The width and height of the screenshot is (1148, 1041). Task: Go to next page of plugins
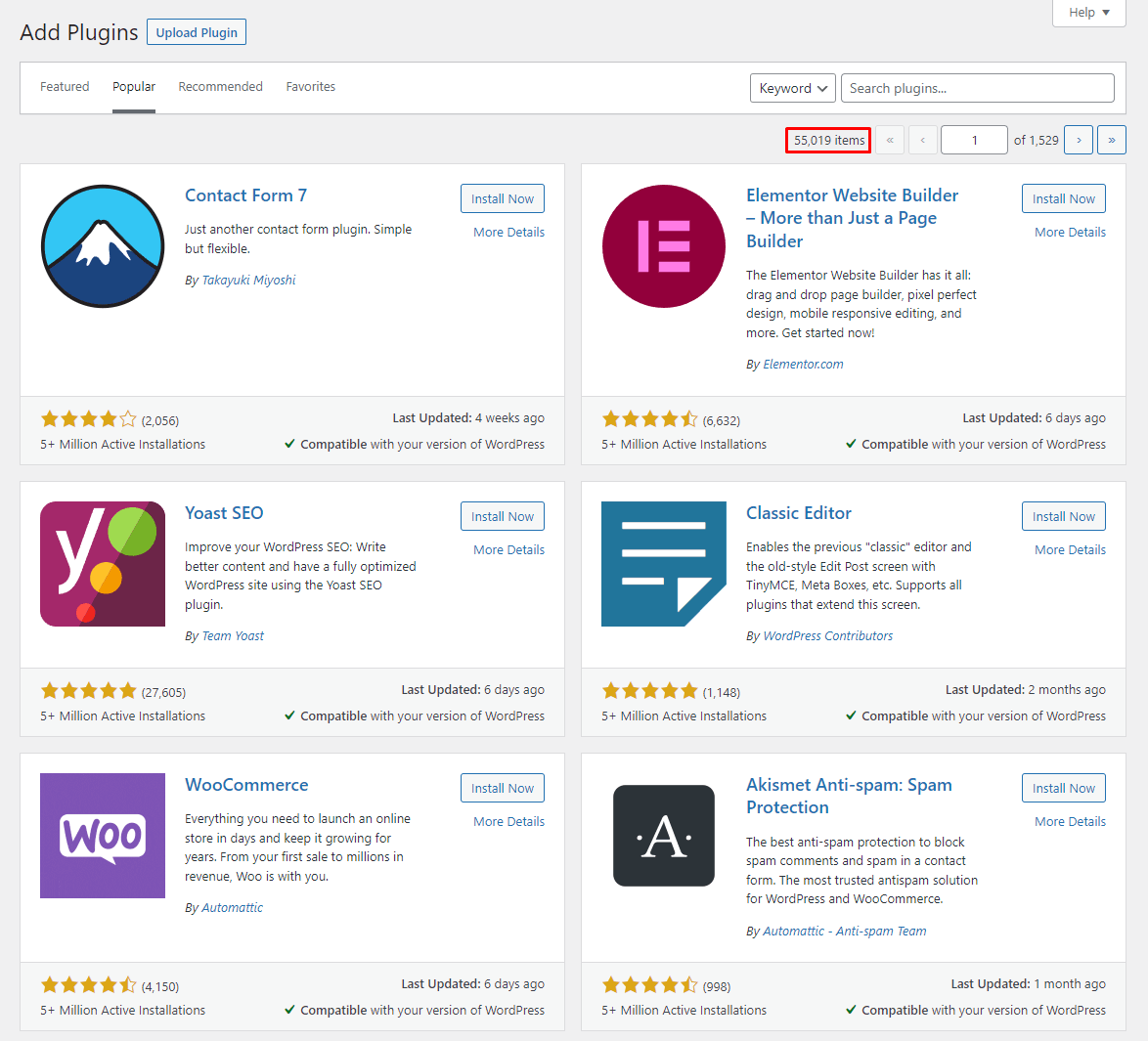(x=1079, y=140)
